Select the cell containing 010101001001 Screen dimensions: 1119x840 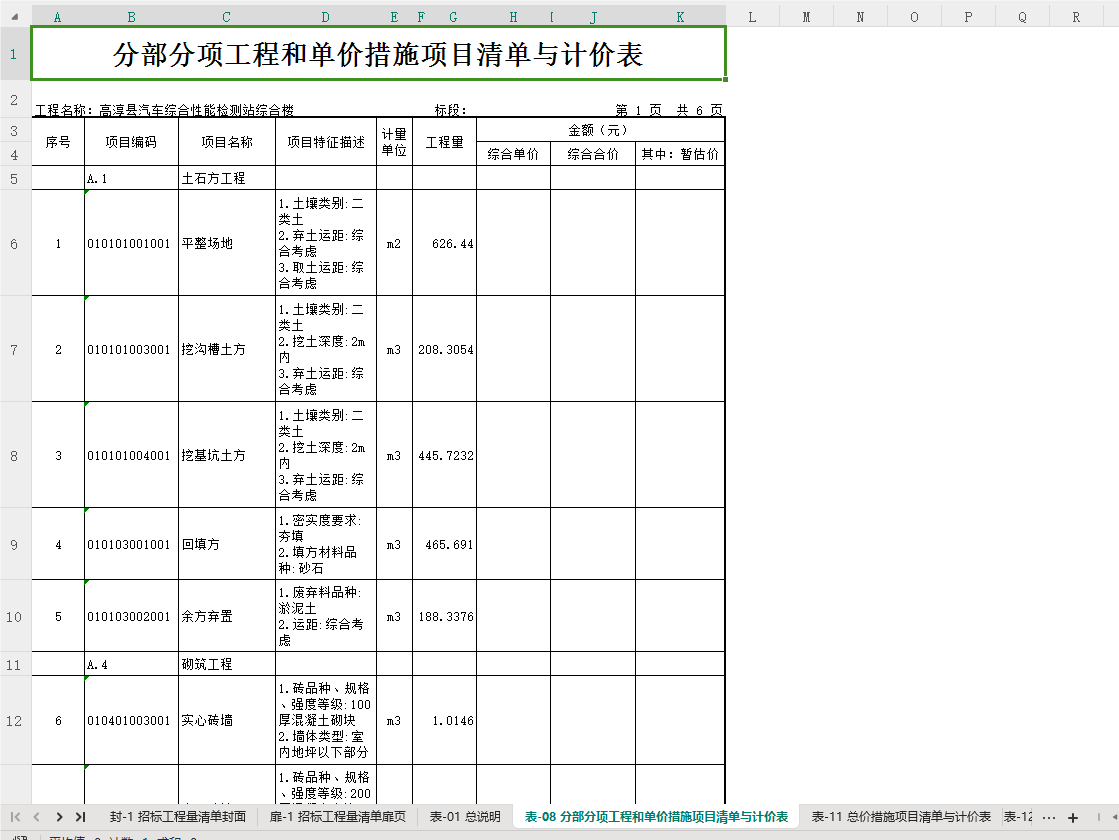pyautogui.click(x=131, y=243)
